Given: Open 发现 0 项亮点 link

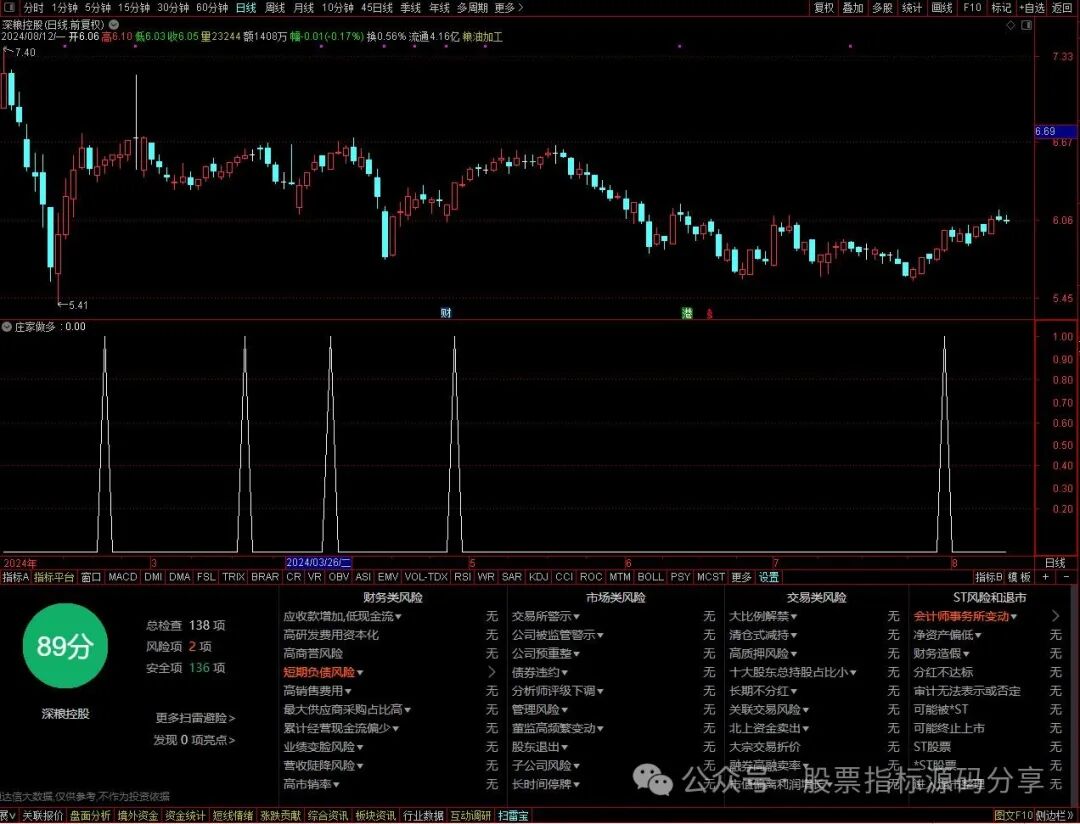Looking at the screenshot, I should point(194,740).
